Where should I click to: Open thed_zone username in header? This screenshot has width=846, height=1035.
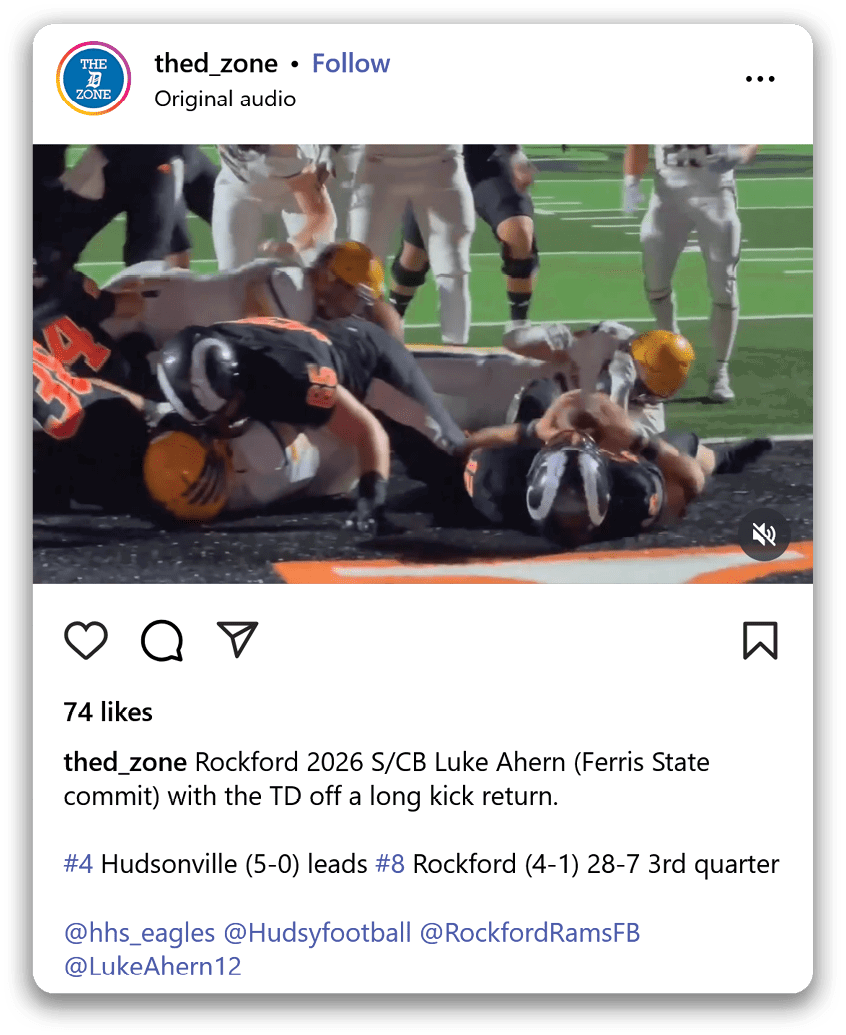(x=216, y=63)
